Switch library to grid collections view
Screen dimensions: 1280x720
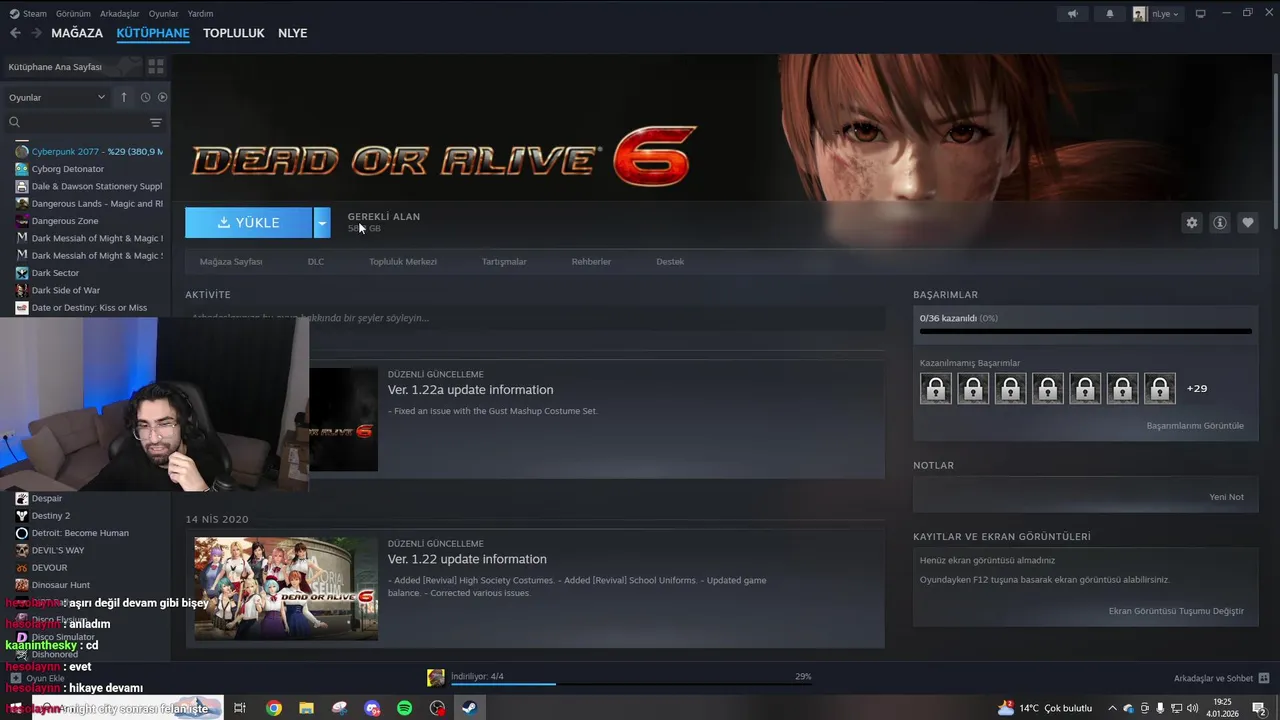click(156, 66)
